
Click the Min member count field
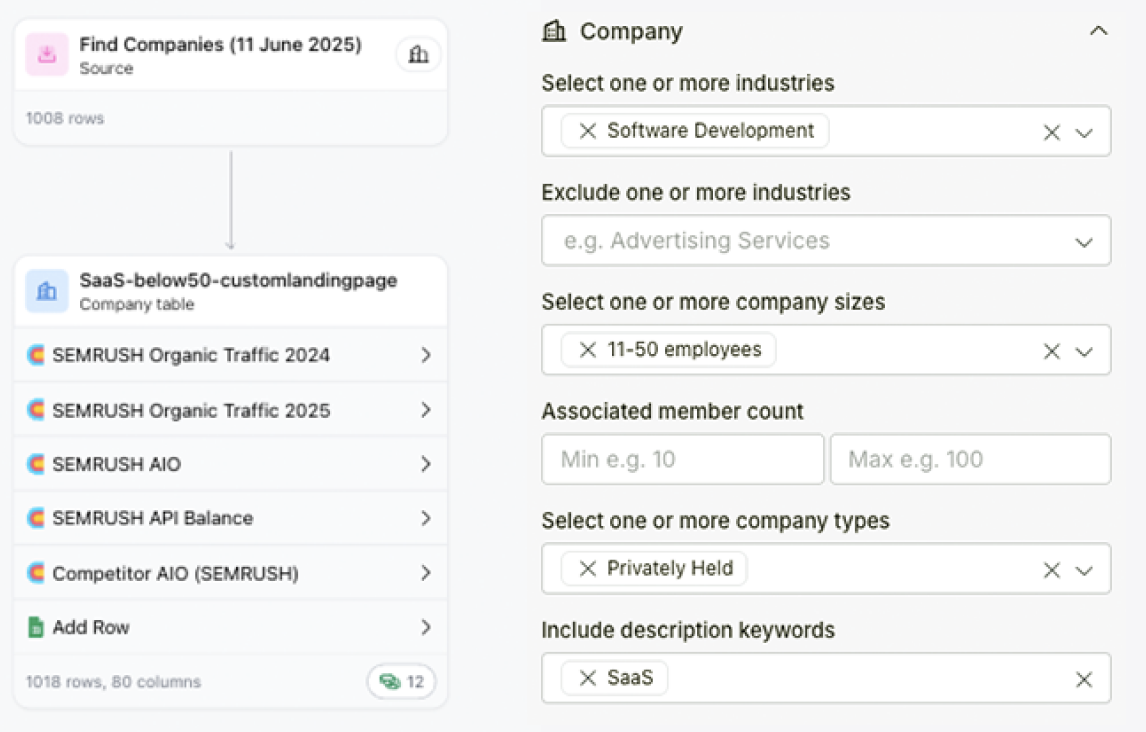683,460
